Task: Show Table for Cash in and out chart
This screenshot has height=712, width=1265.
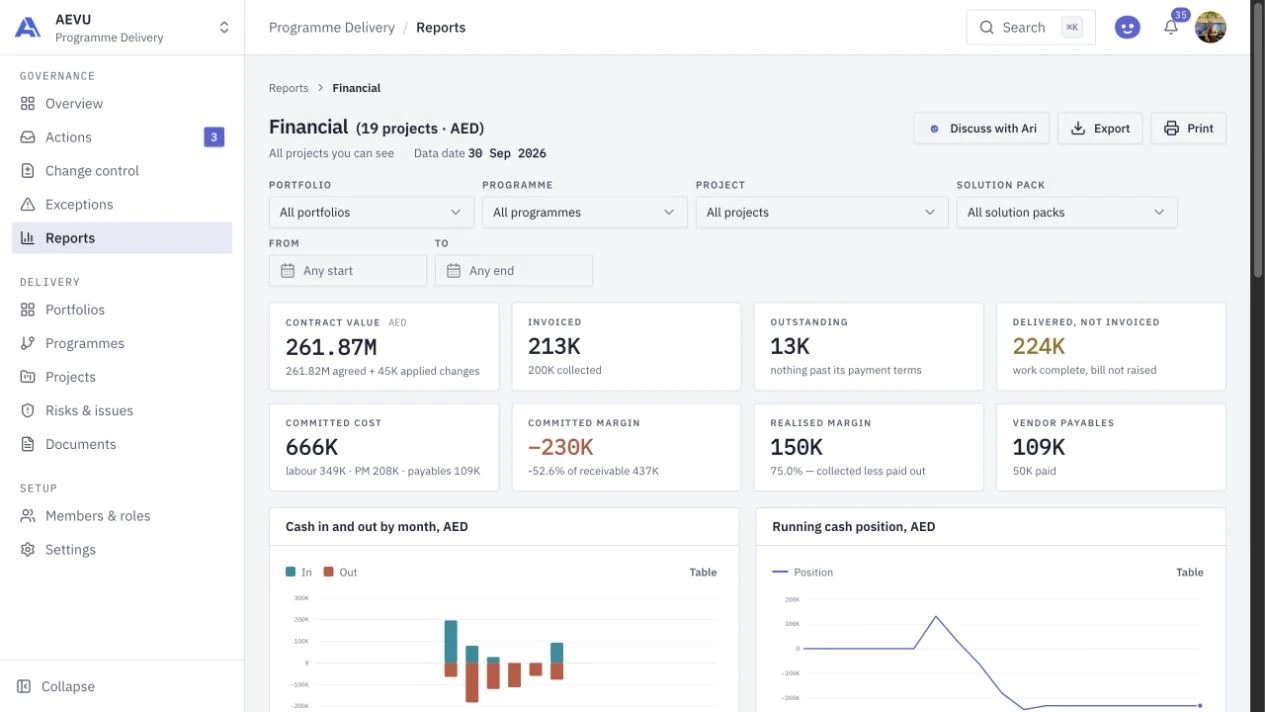Action: coord(703,572)
